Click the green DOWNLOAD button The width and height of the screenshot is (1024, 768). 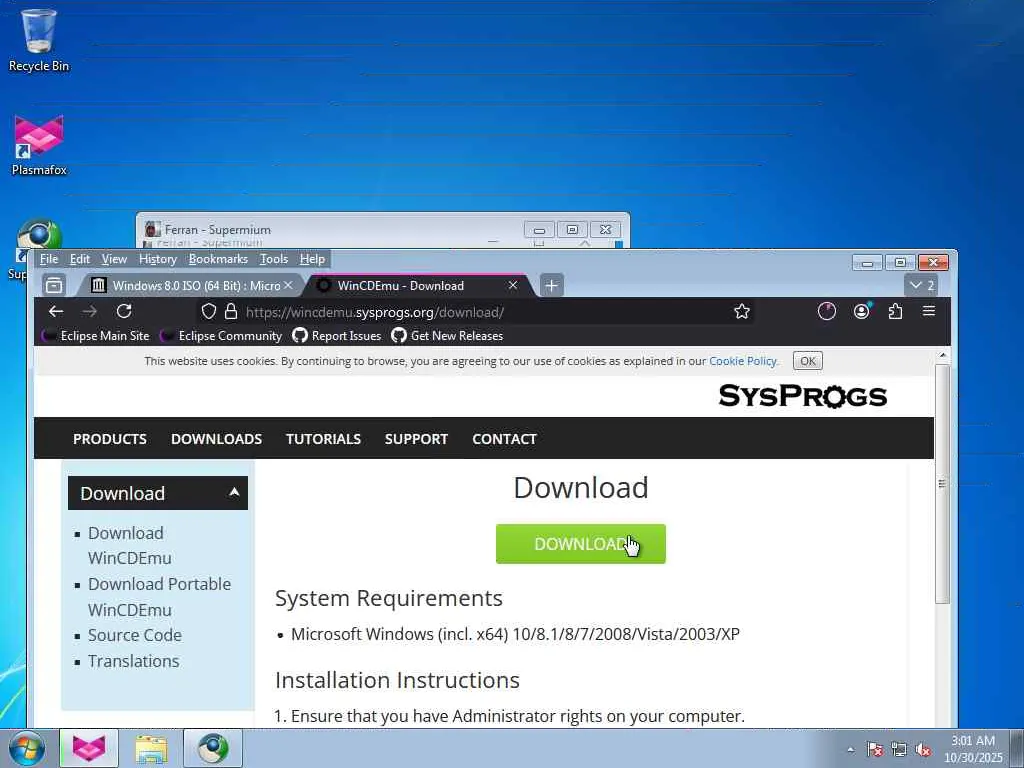point(581,544)
